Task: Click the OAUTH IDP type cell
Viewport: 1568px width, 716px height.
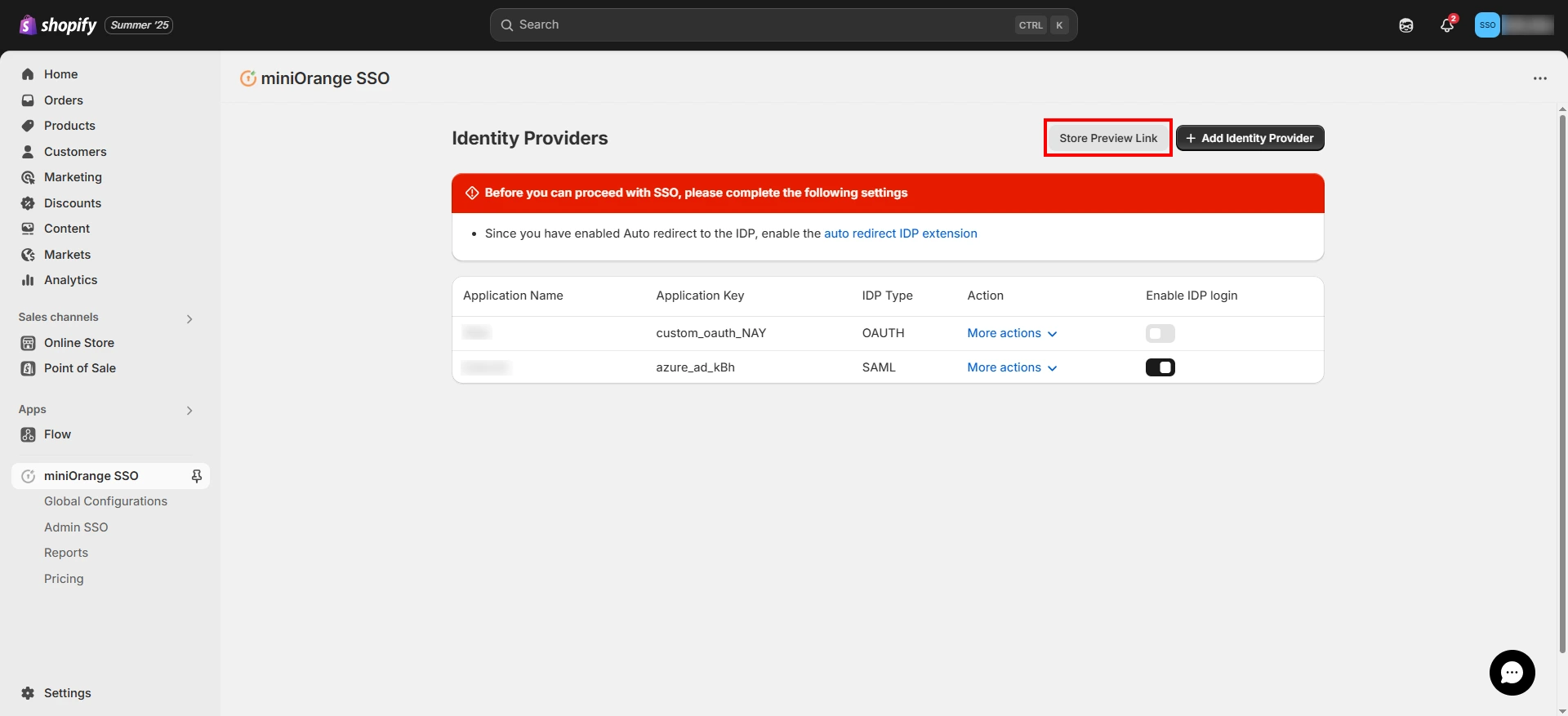Action: point(883,333)
